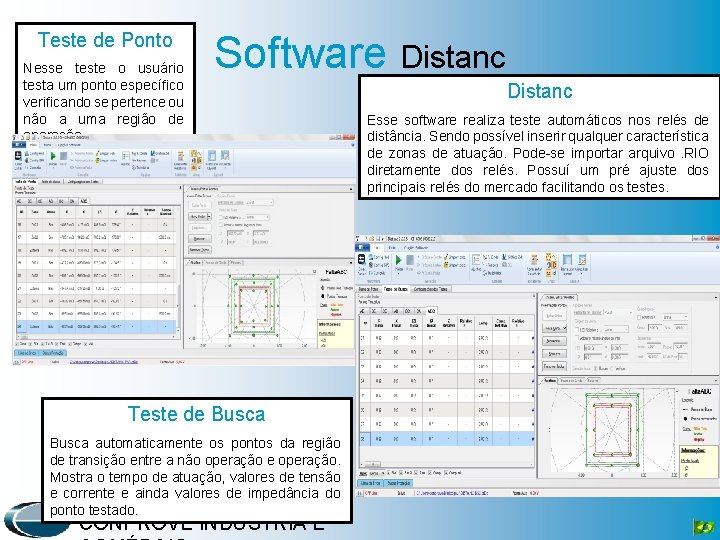This screenshot has width=720, height=540.
Task: Click horizontal scrollbar under right window table
Action: (x=447, y=464)
